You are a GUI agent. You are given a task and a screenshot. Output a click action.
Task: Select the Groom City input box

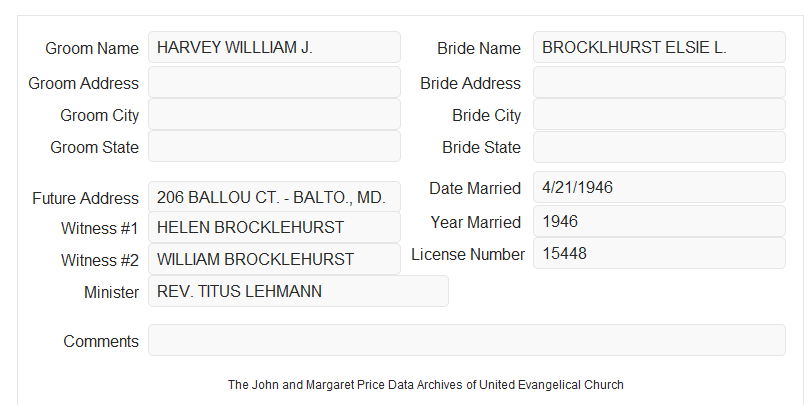274,114
